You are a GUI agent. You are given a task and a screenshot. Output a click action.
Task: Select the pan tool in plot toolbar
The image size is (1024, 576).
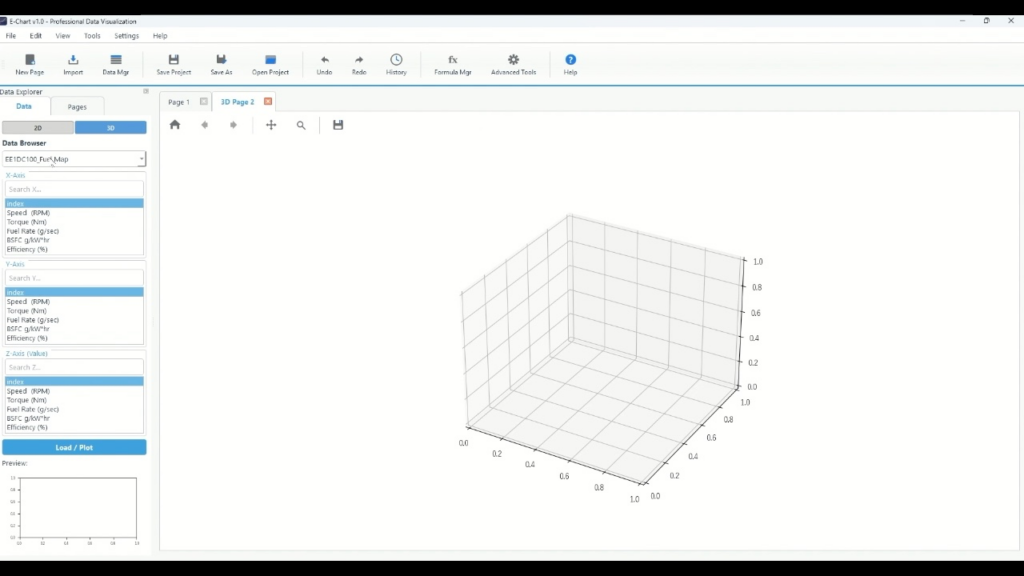point(271,125)
